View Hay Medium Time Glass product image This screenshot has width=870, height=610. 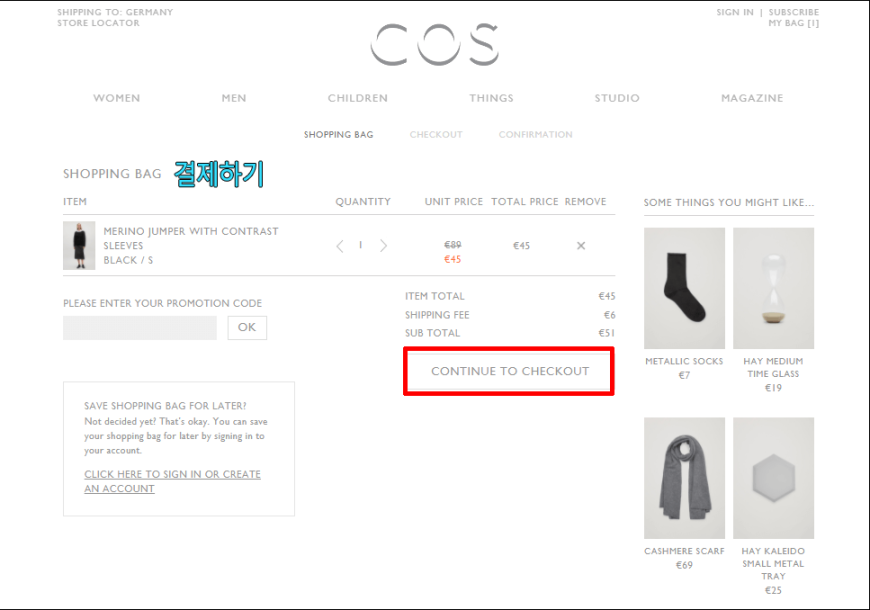(x=773, y=288)
